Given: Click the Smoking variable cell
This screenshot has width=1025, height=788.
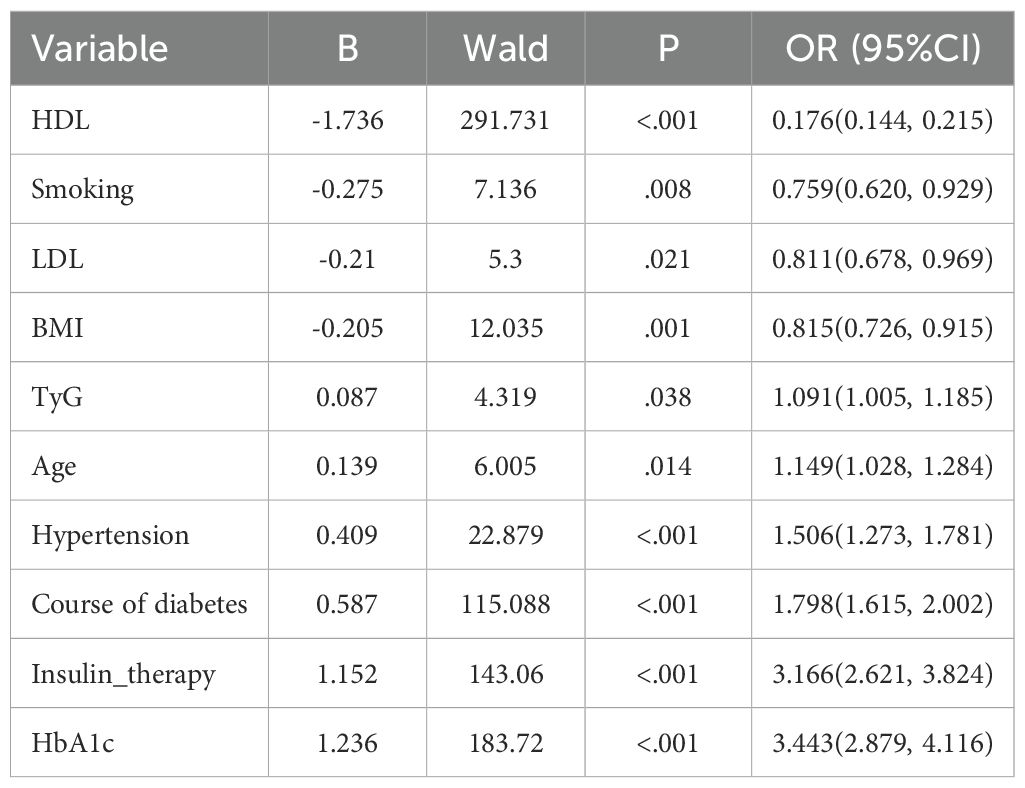Looking at the screenshot, I should pos(82,189).
